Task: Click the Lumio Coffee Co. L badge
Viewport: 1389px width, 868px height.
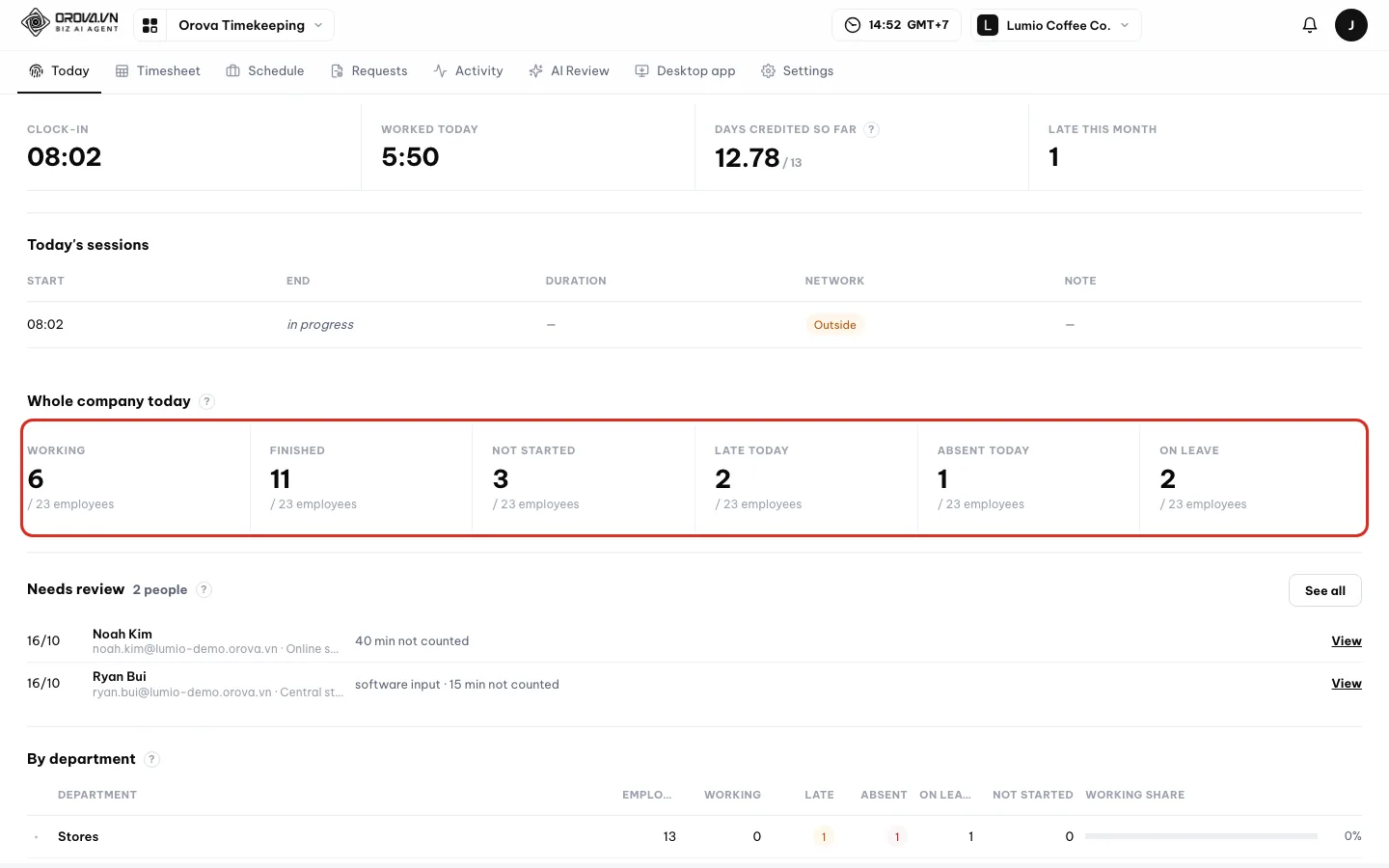Action: [x=987, y=25]
